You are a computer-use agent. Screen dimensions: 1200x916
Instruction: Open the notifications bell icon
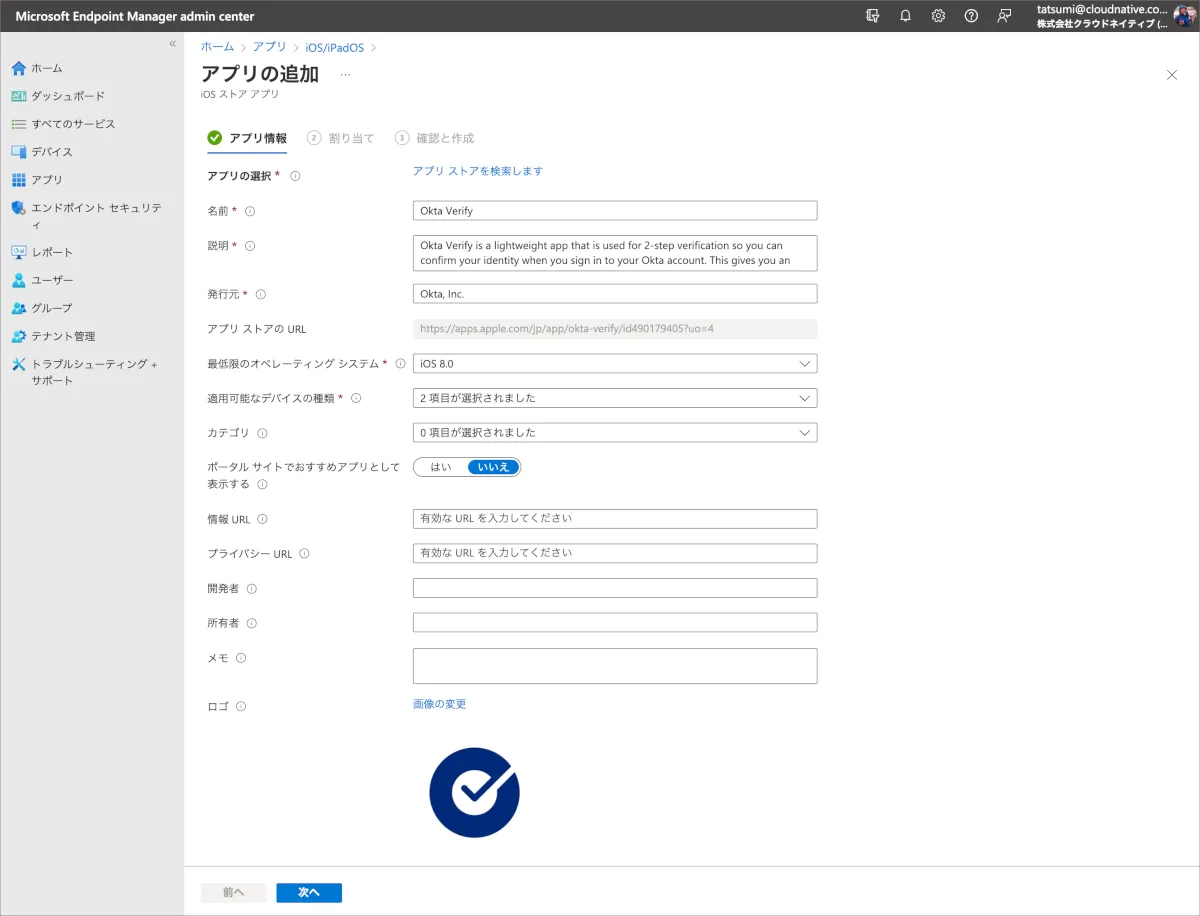[905, 16]
